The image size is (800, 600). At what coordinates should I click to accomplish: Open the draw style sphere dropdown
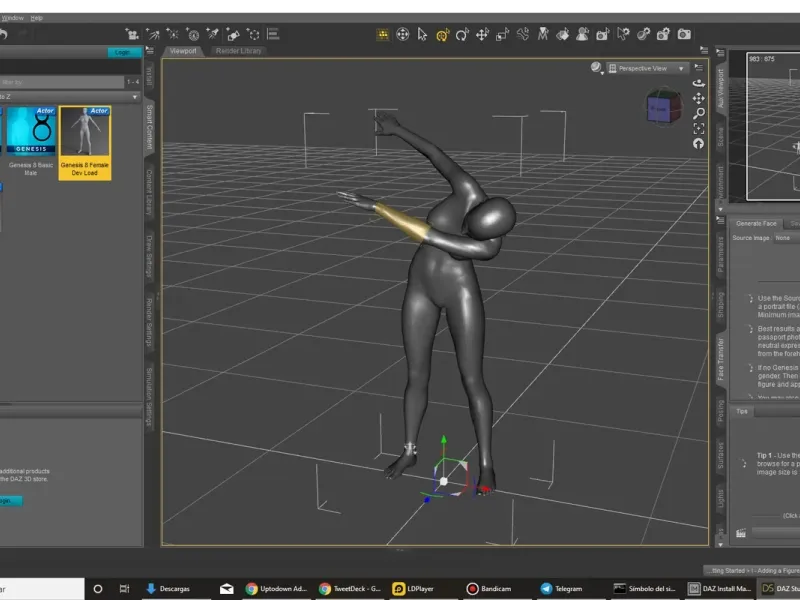(598, 68)
